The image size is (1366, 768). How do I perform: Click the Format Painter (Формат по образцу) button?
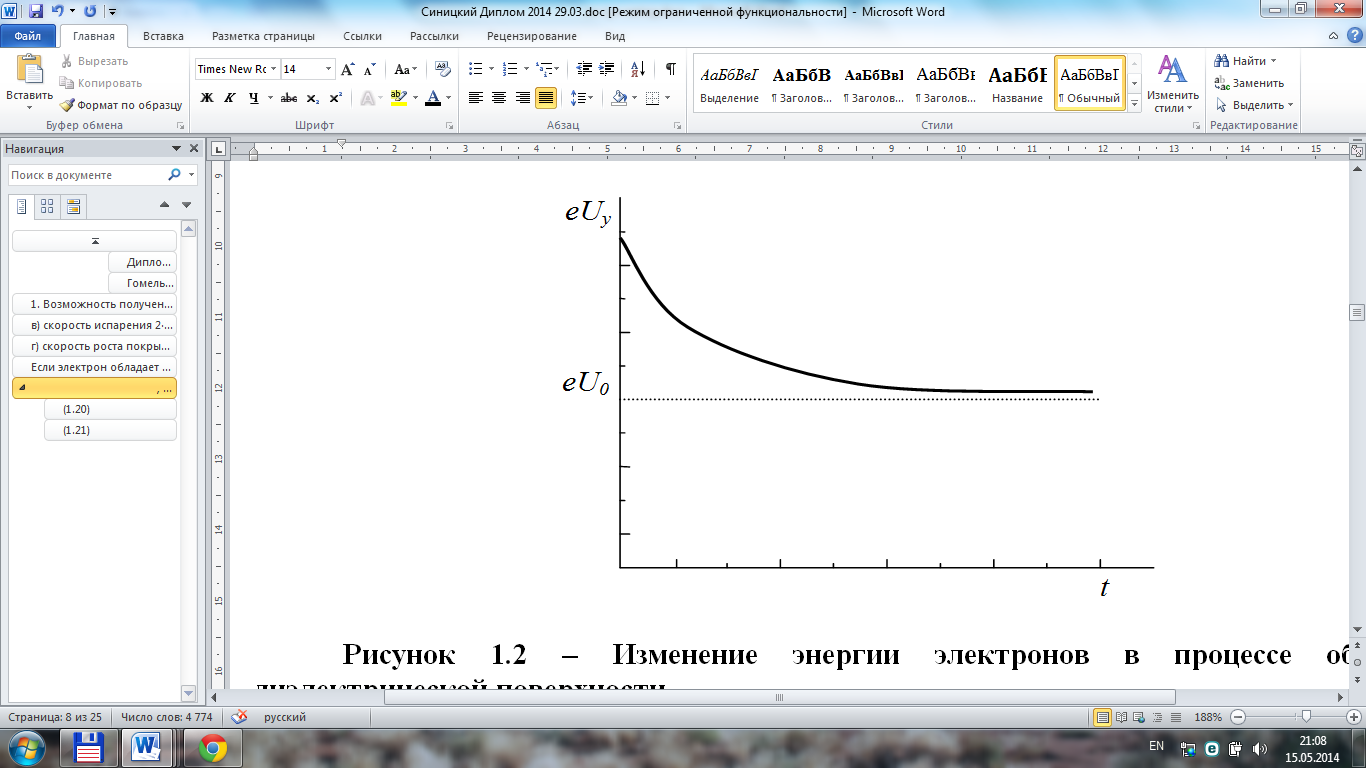[x=120, y=105]
